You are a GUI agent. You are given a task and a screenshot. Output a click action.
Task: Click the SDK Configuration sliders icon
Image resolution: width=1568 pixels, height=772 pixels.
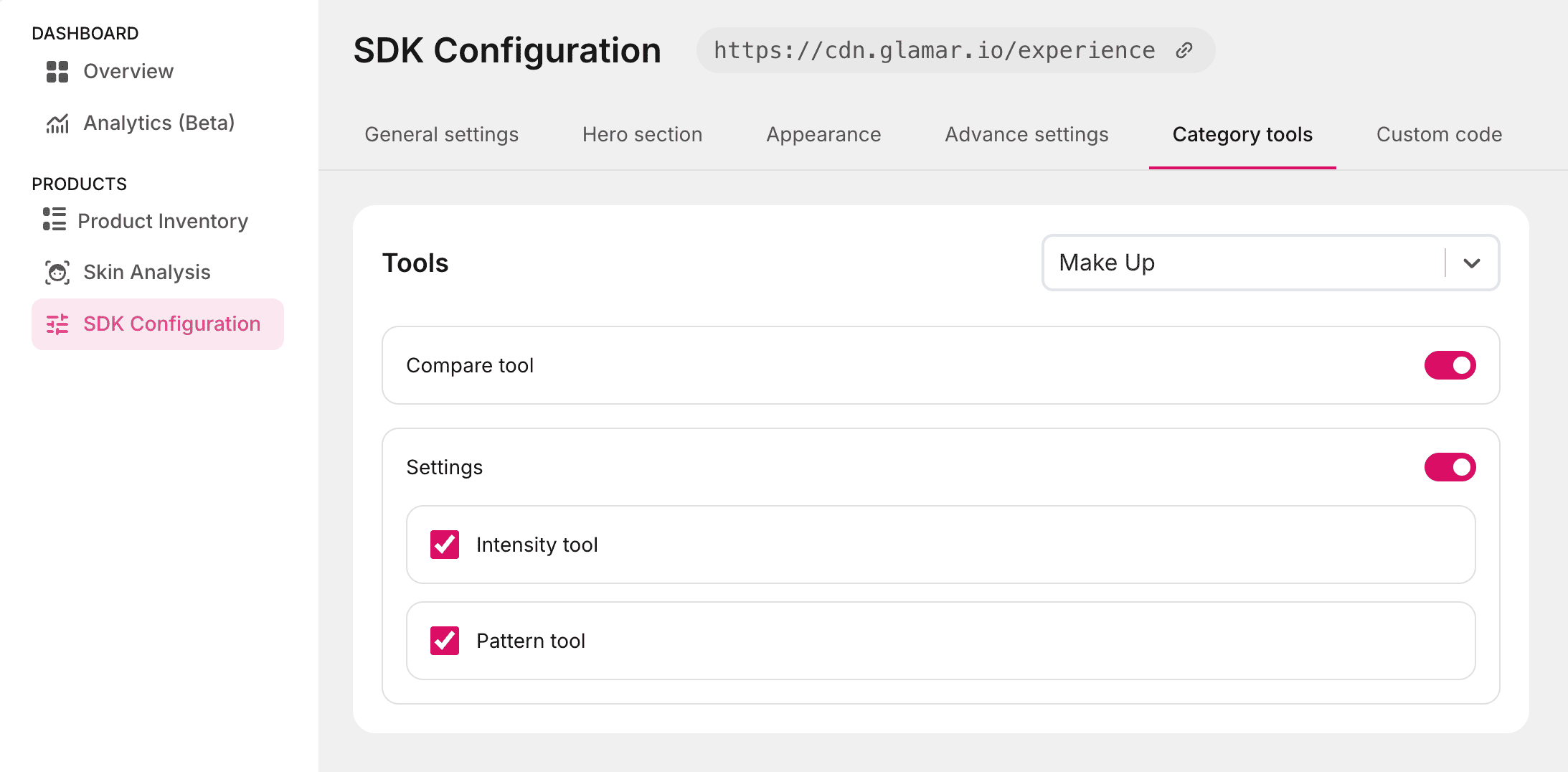(57, 324)
